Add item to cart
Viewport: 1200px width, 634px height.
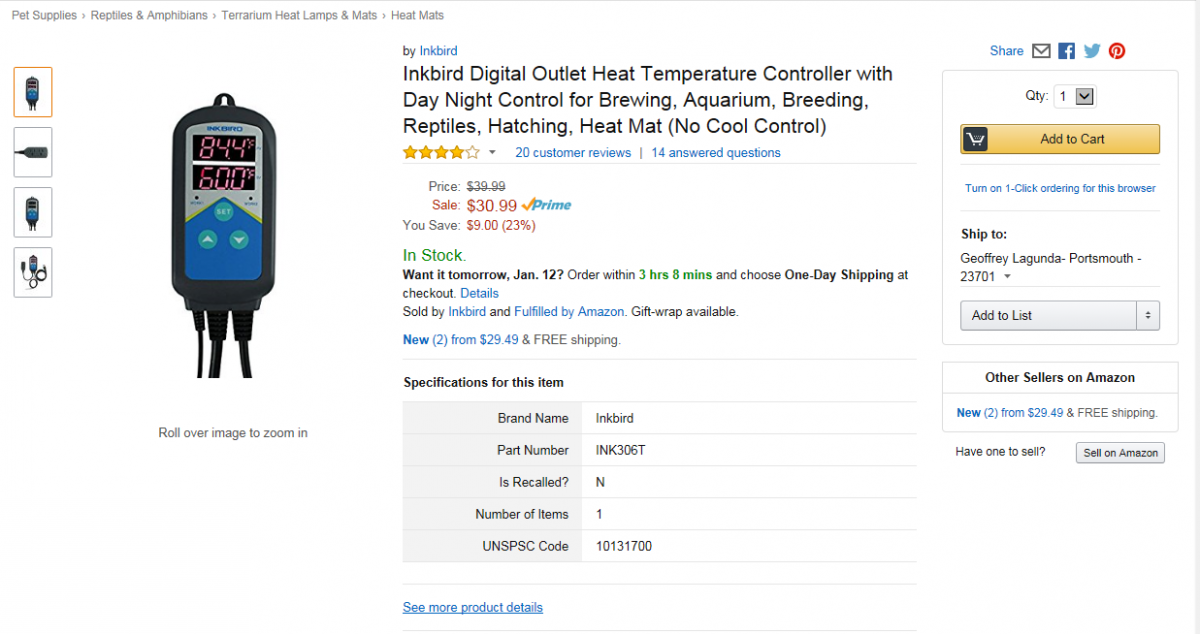coord(1060,139)
